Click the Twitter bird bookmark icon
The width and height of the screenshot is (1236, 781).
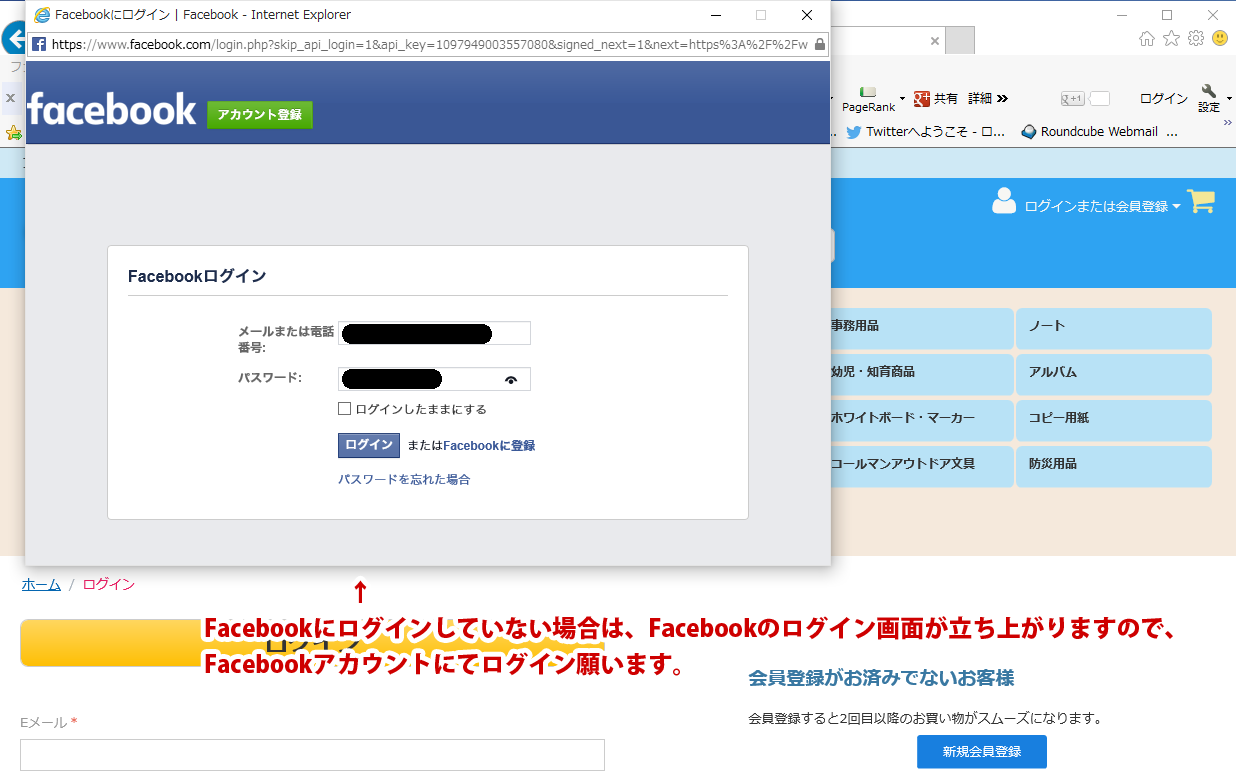pyautogui.click(x=853, y=131)
